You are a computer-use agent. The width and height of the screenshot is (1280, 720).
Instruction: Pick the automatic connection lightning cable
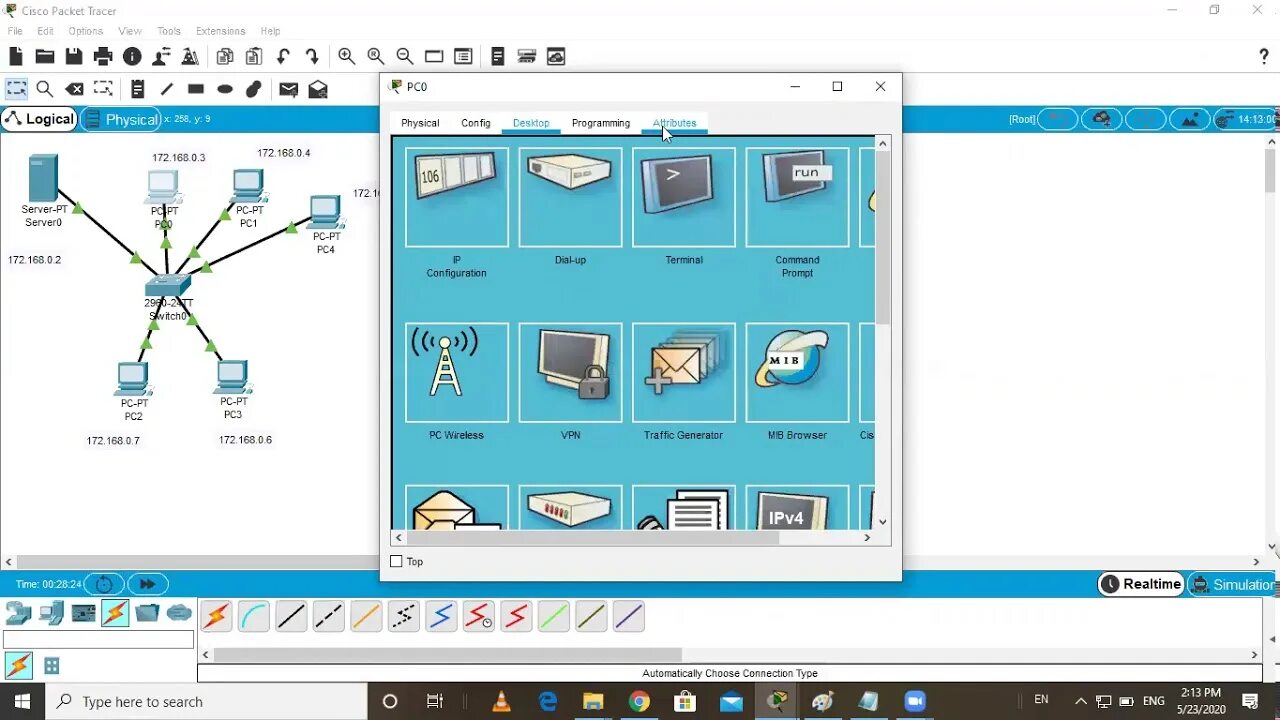tap(216, 617)
